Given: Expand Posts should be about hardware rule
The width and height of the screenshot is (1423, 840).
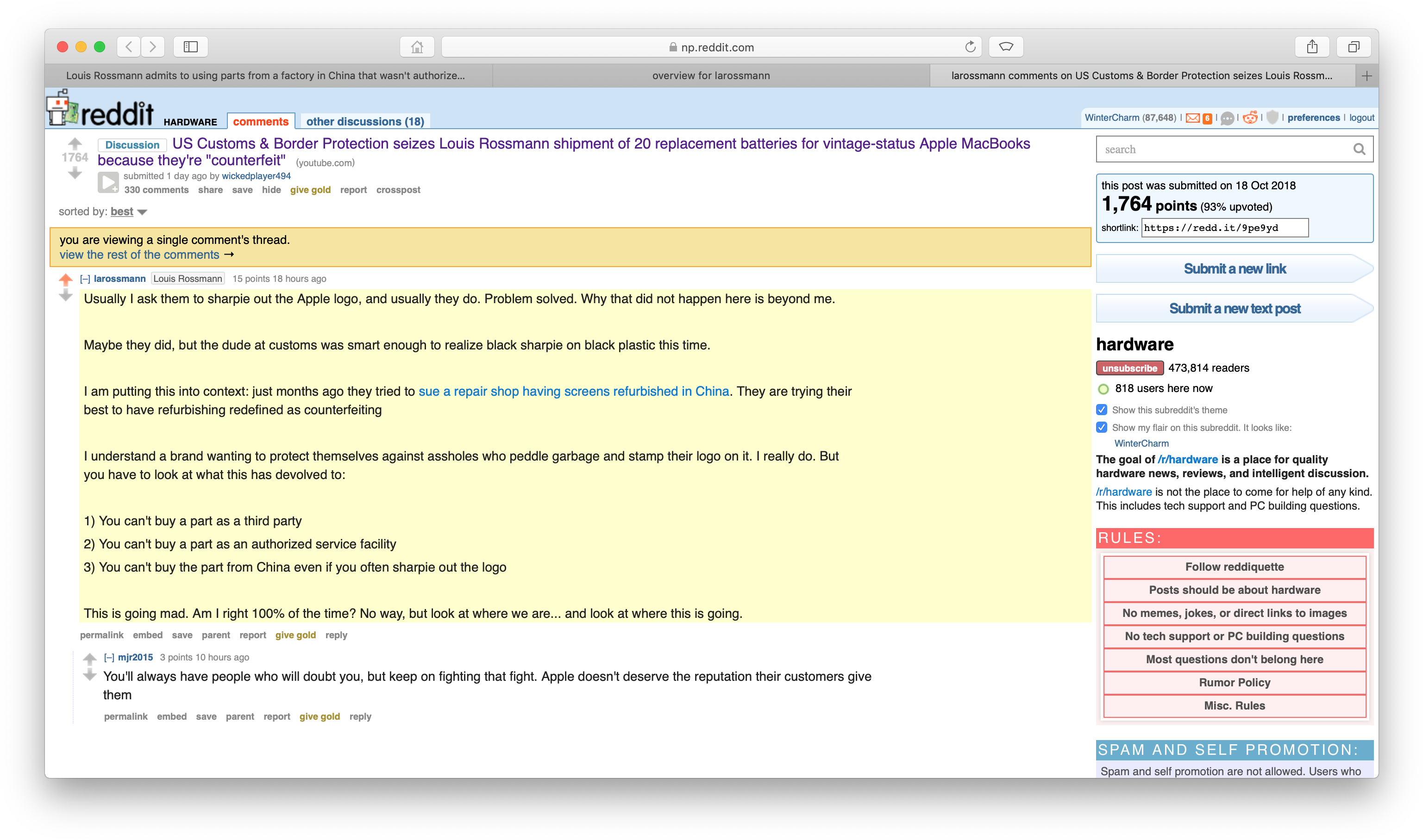Looking at the screenshot, I should click(1234, 591).
